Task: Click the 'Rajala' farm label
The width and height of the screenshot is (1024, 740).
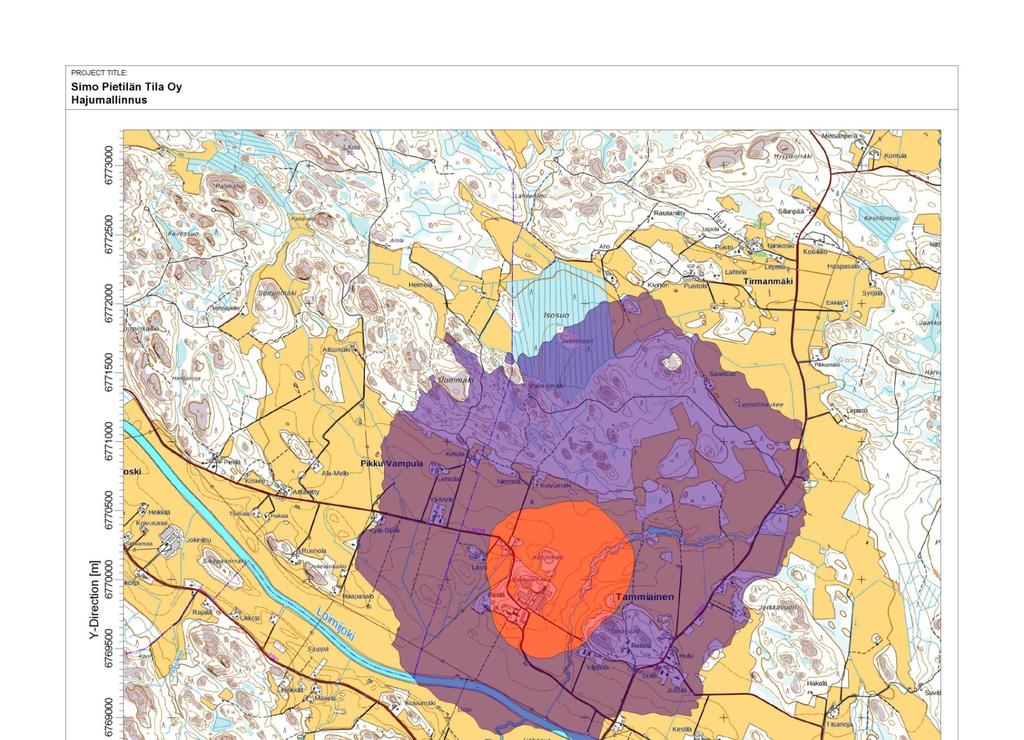Action: click(201, 612)
